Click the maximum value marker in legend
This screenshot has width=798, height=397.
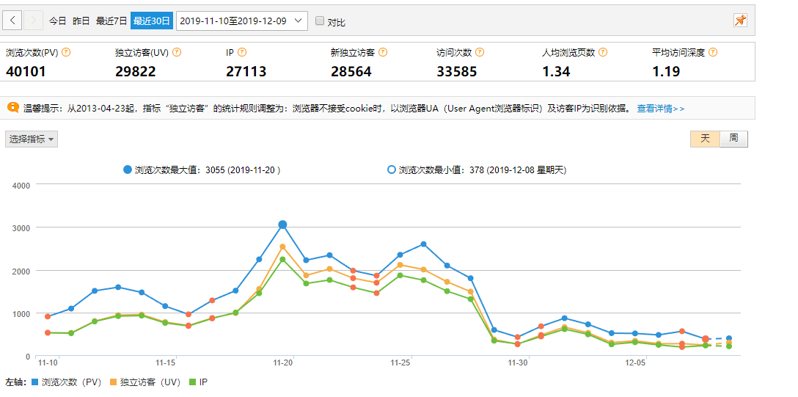127,170
